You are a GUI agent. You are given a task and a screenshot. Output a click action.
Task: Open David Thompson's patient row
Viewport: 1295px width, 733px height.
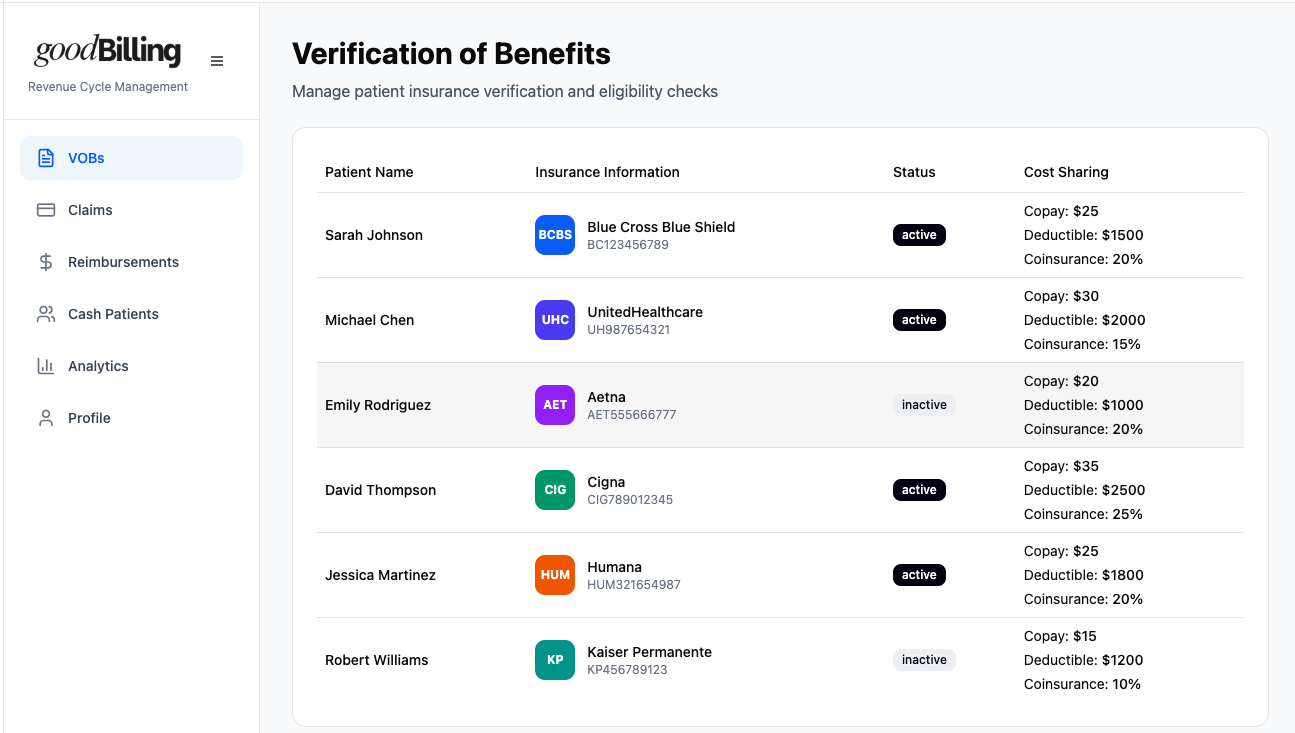click(x=380, y=490)
